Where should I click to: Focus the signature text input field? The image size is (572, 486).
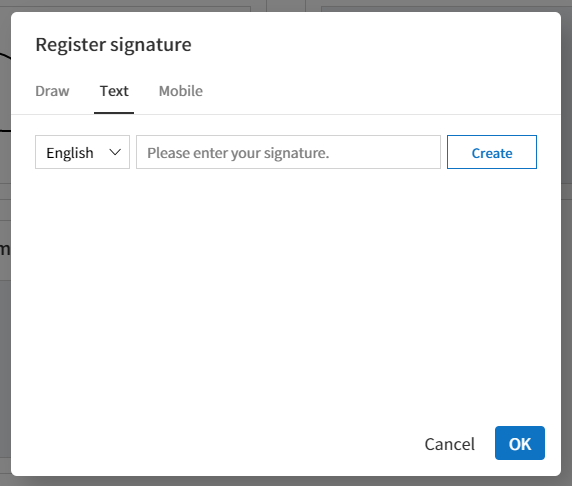coord(289,152)
